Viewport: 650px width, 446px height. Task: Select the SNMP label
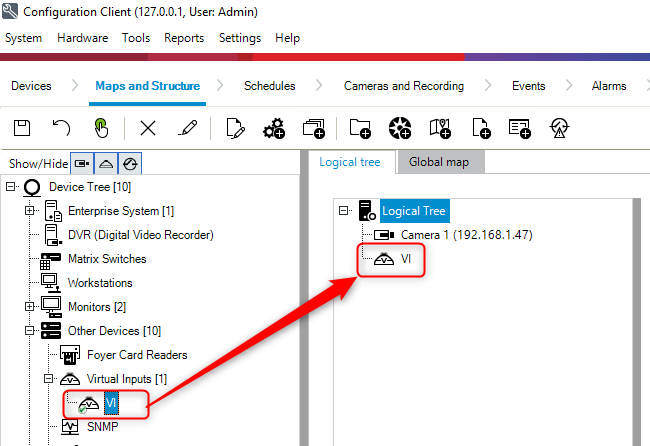pos(102,427)
